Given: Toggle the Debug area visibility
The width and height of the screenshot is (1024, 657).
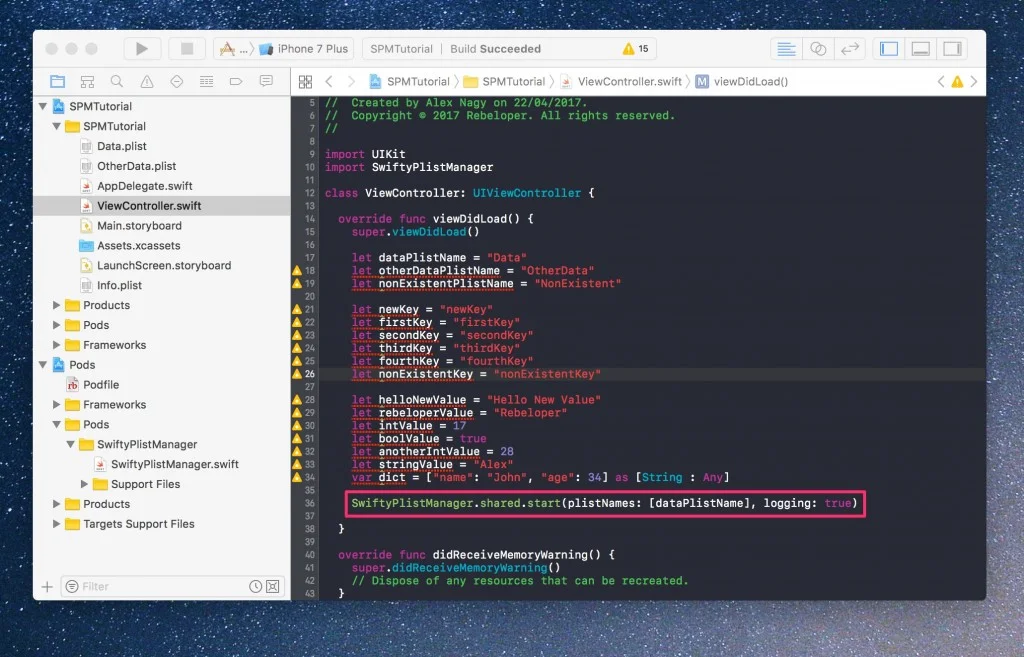Looking at the screenshot, I should click(921, 49).
